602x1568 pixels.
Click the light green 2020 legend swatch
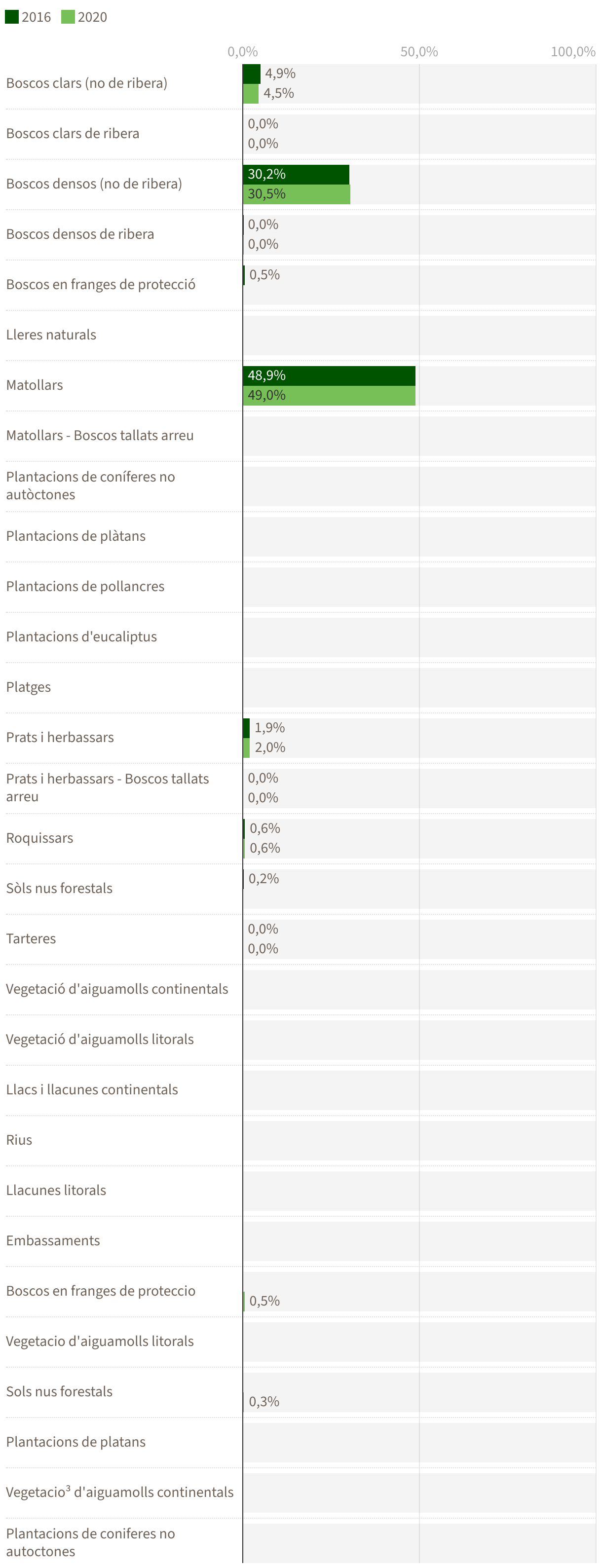pos(68,16)
